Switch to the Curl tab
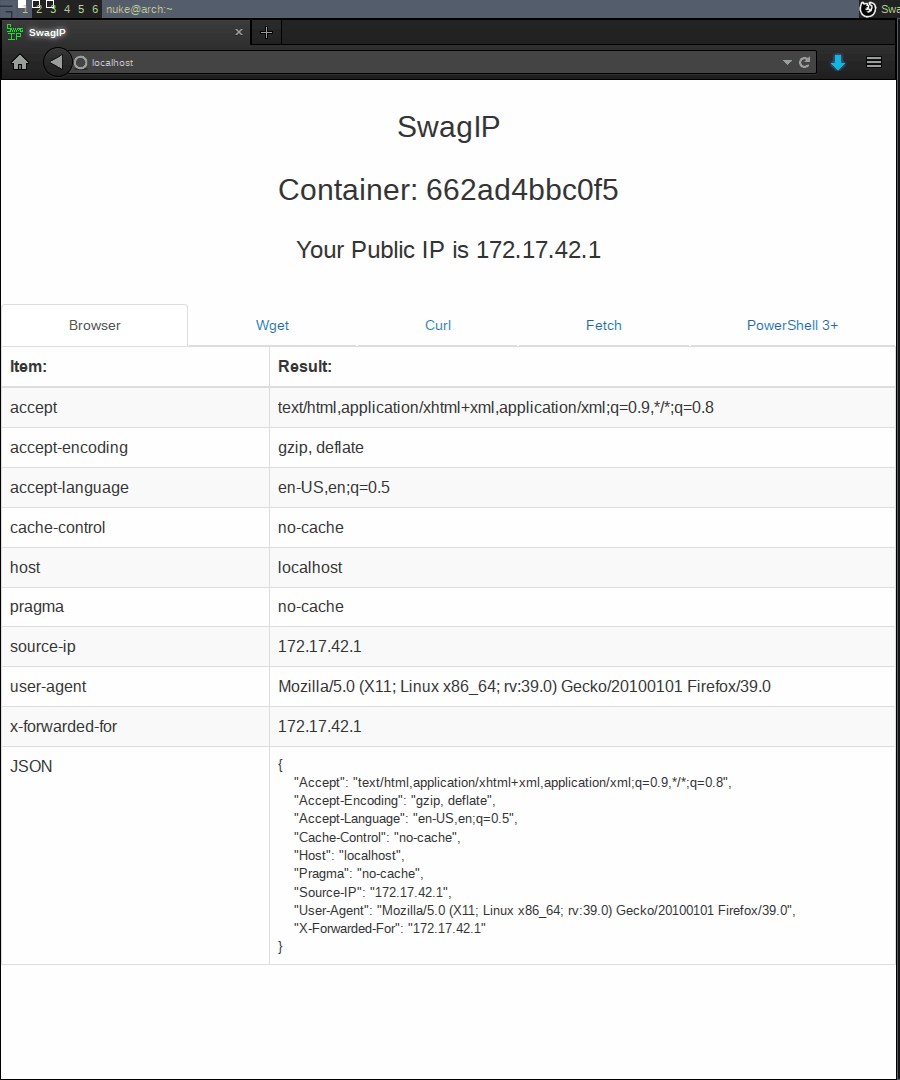This screenshot has width=900, height=1080. pos(438,325)
